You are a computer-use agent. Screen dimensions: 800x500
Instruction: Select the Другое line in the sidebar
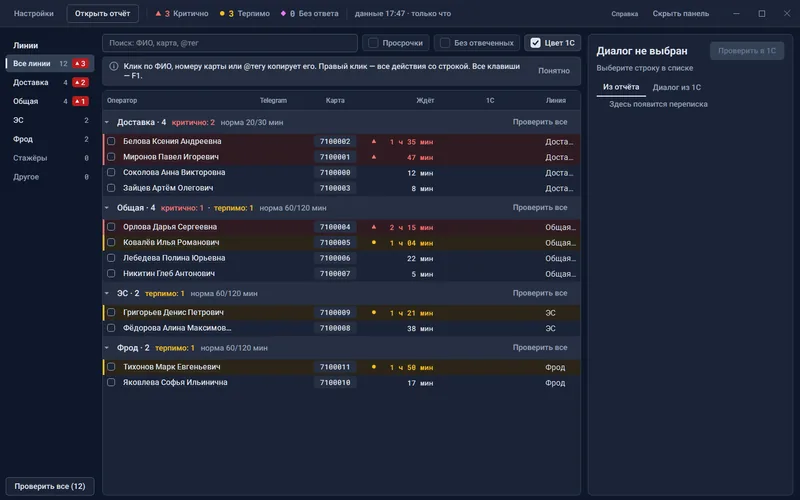(49, 177)
